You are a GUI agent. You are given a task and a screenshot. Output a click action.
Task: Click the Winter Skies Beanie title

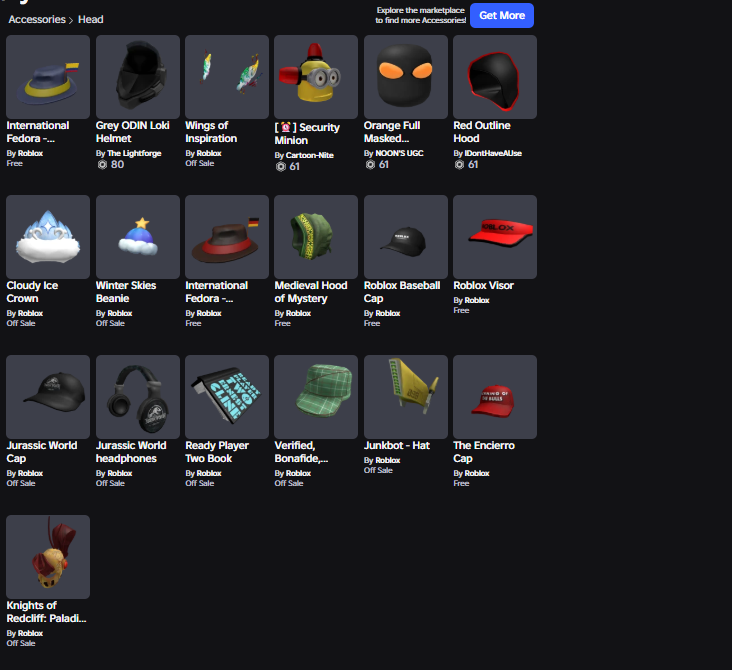click(126, 292)
